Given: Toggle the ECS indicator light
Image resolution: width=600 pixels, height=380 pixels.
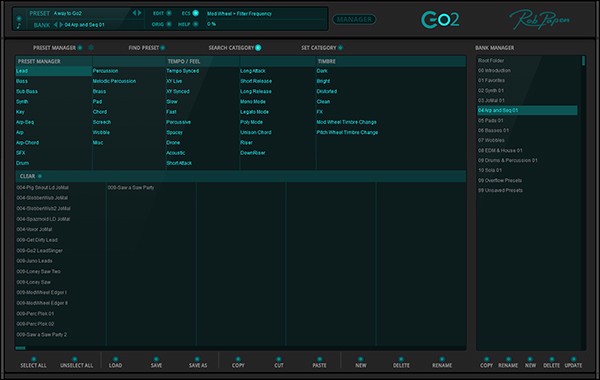Looking at the screenshot, I should pos(196,13).
